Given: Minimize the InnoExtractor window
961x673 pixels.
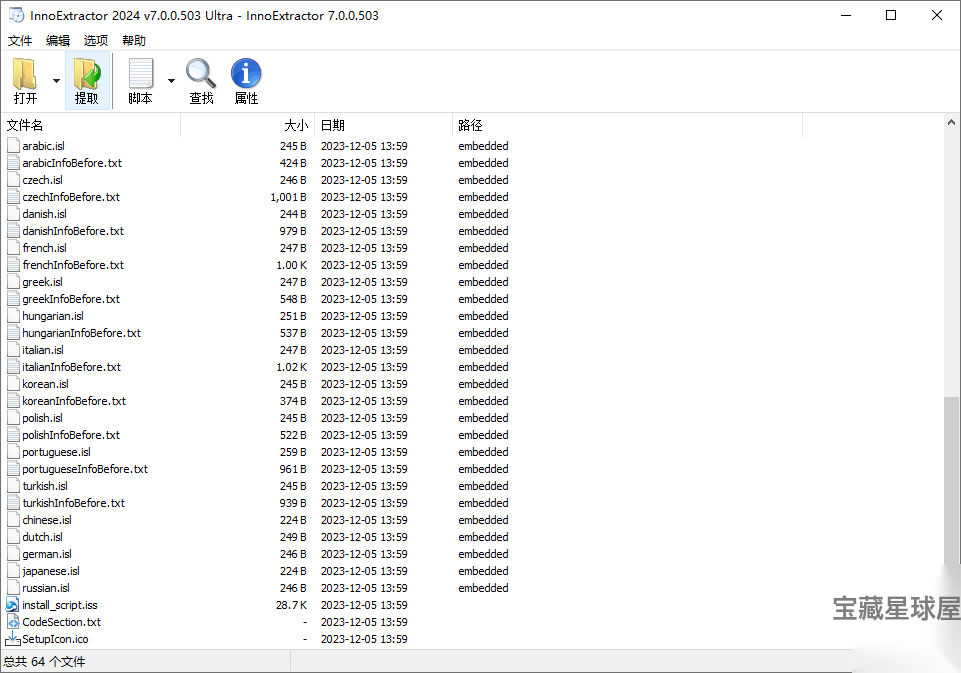Looking at the screenshot, I should [846, 15].
